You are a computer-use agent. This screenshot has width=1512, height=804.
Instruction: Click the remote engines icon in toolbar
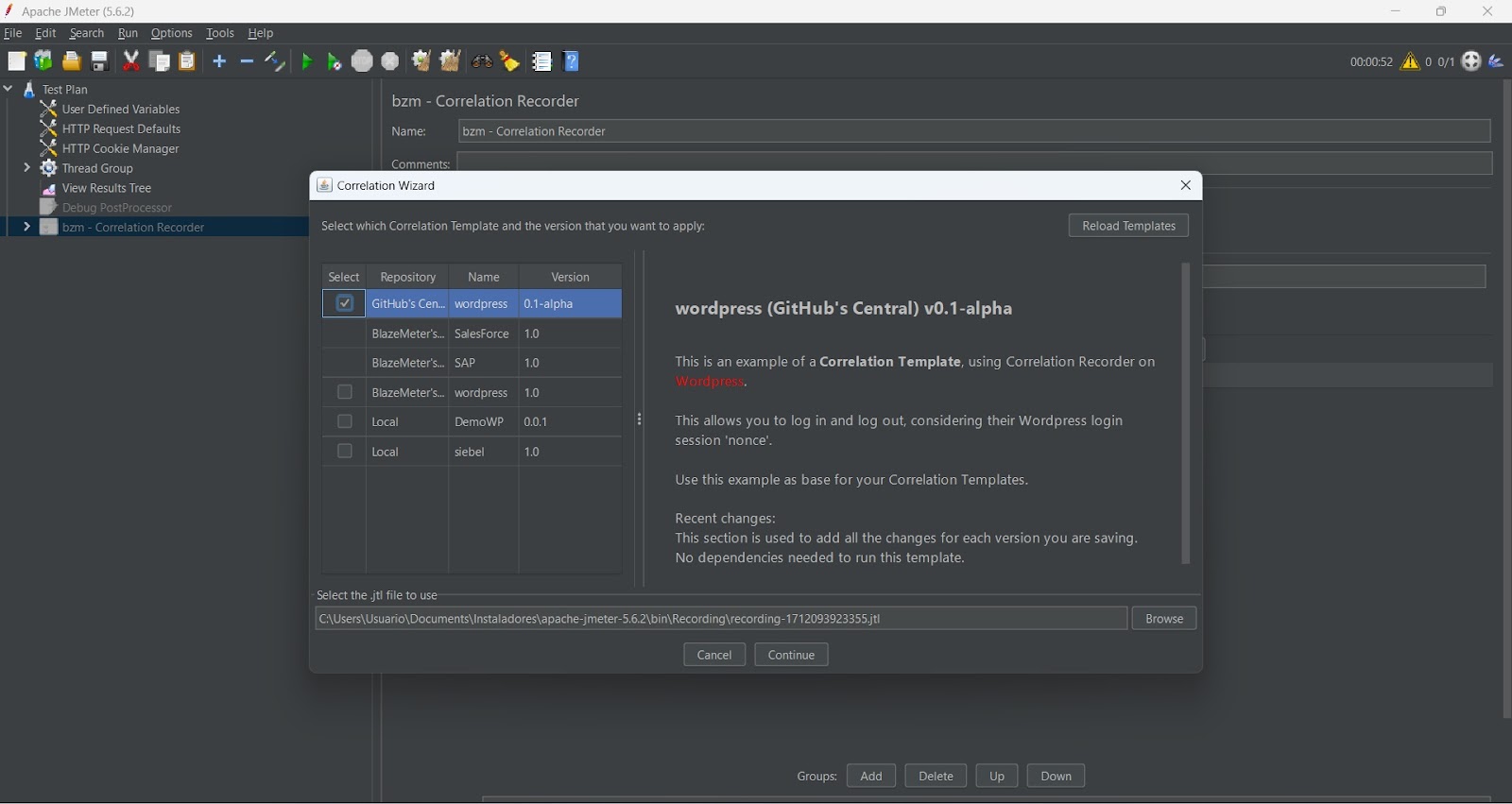click(1471, 61)
